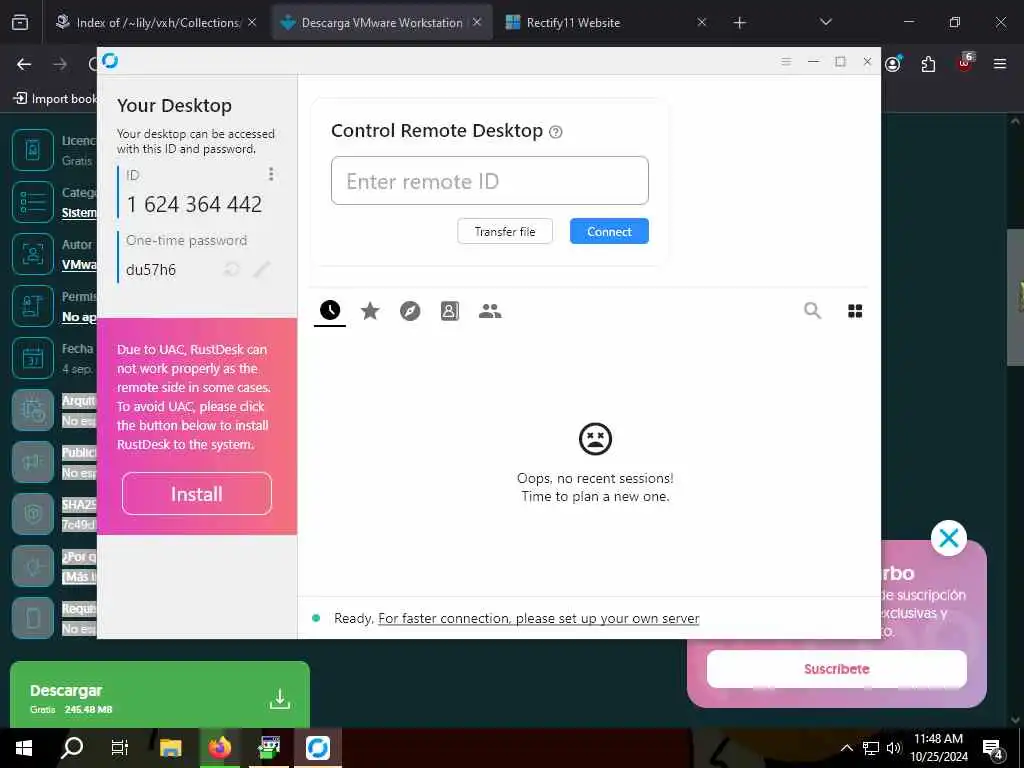Open the Discovered compass tab

[410, 311]
